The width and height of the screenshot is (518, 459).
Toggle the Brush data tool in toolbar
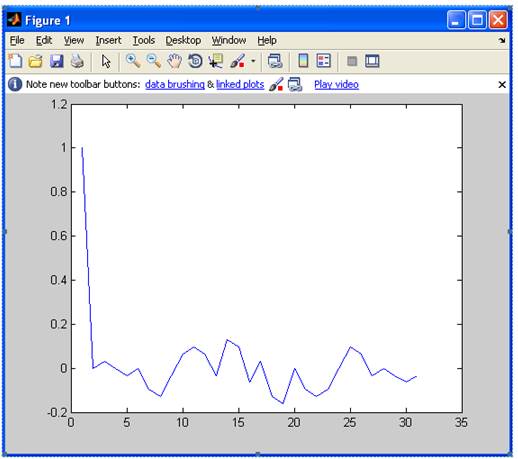(238, 61)
